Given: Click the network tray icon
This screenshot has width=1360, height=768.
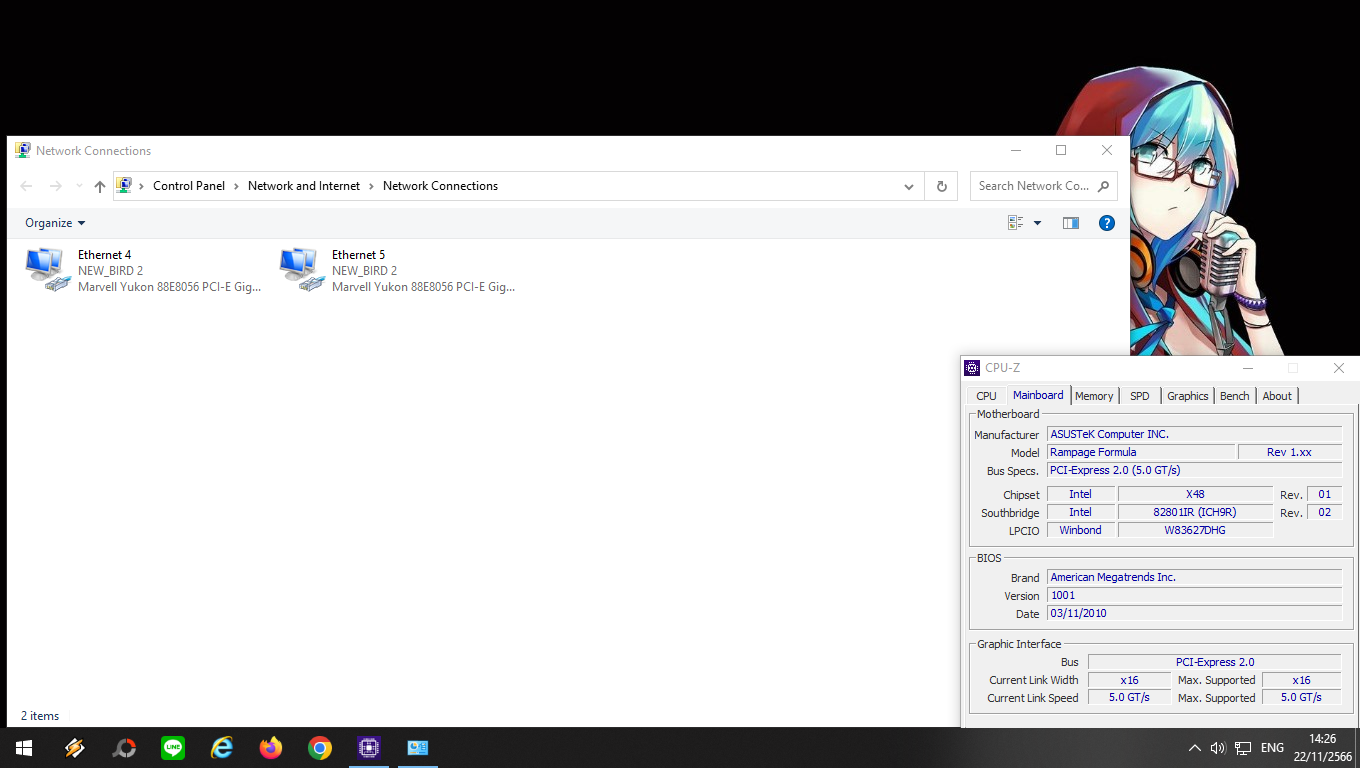Looking at the screenshot, I should click(x=1243, y=748).
